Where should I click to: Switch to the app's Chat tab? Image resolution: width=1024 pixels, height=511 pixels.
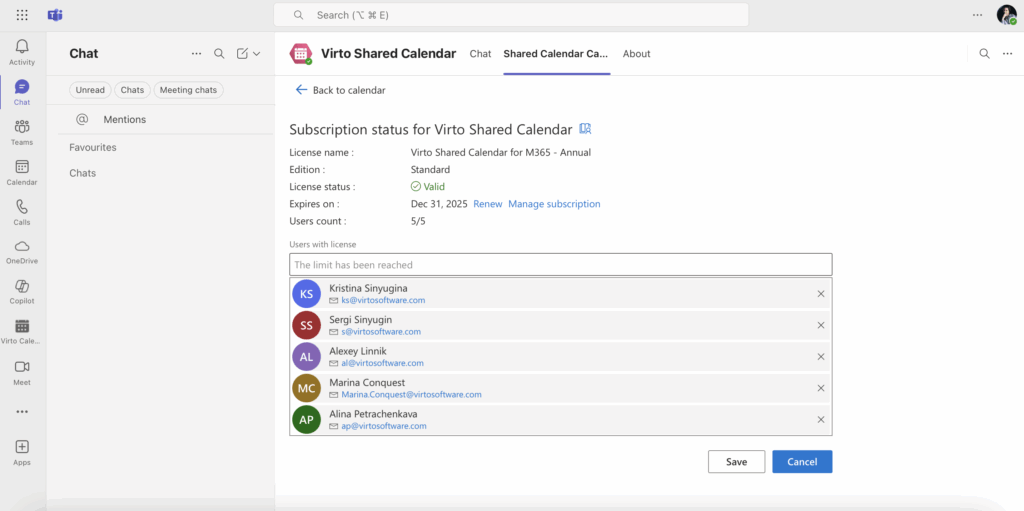480,54
